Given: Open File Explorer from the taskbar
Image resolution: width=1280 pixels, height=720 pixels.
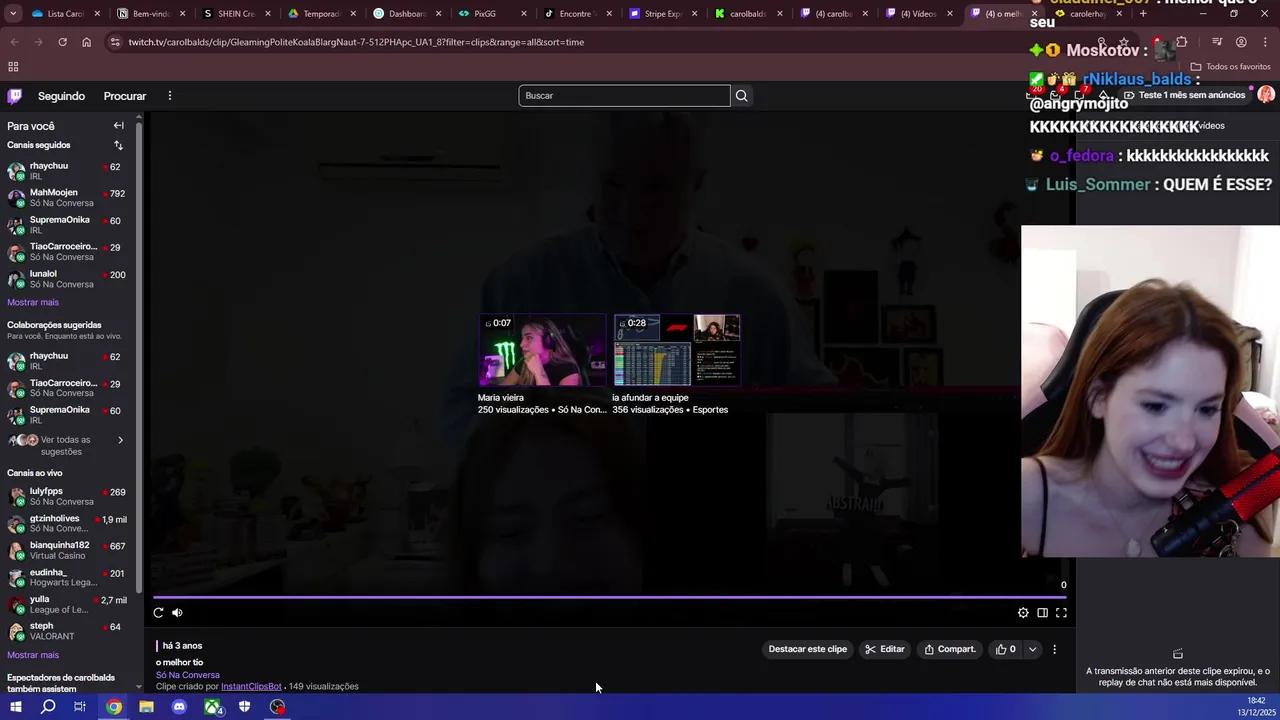Looking at the screenshot, I should tap(146, 707).
